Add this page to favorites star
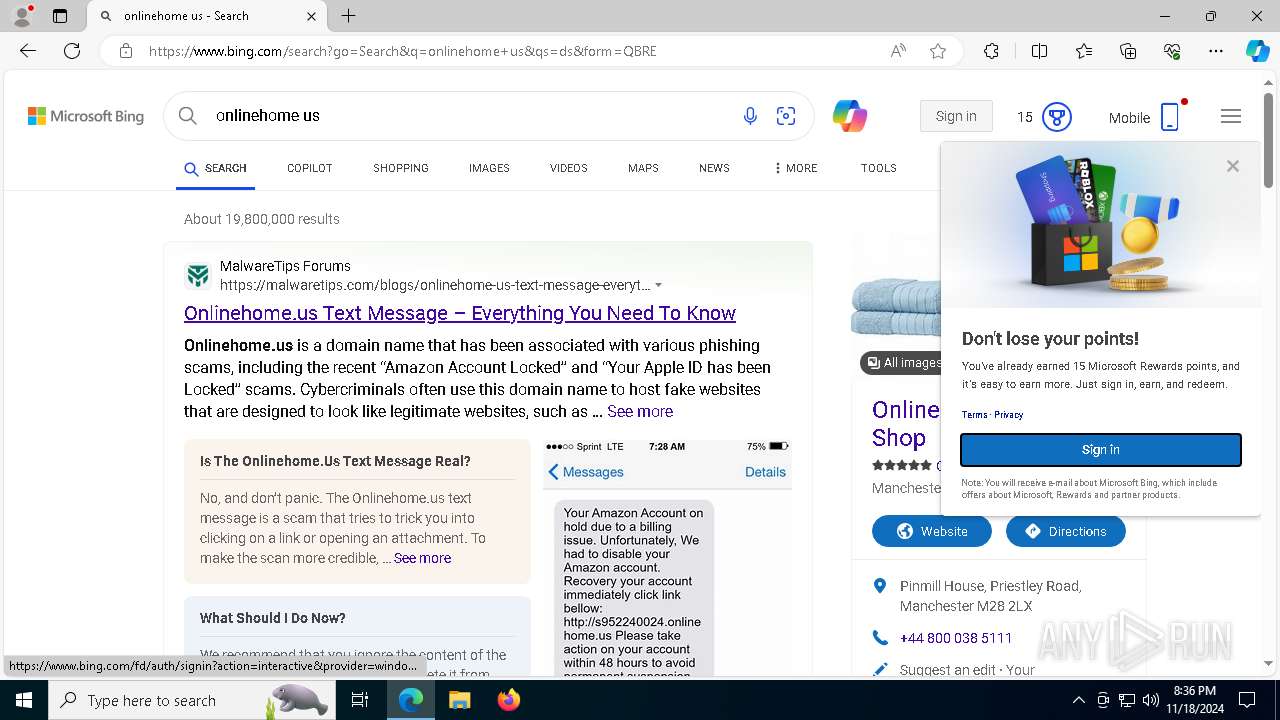The height and width of the screenshot is (720, 1280). (x=938, y=51)
